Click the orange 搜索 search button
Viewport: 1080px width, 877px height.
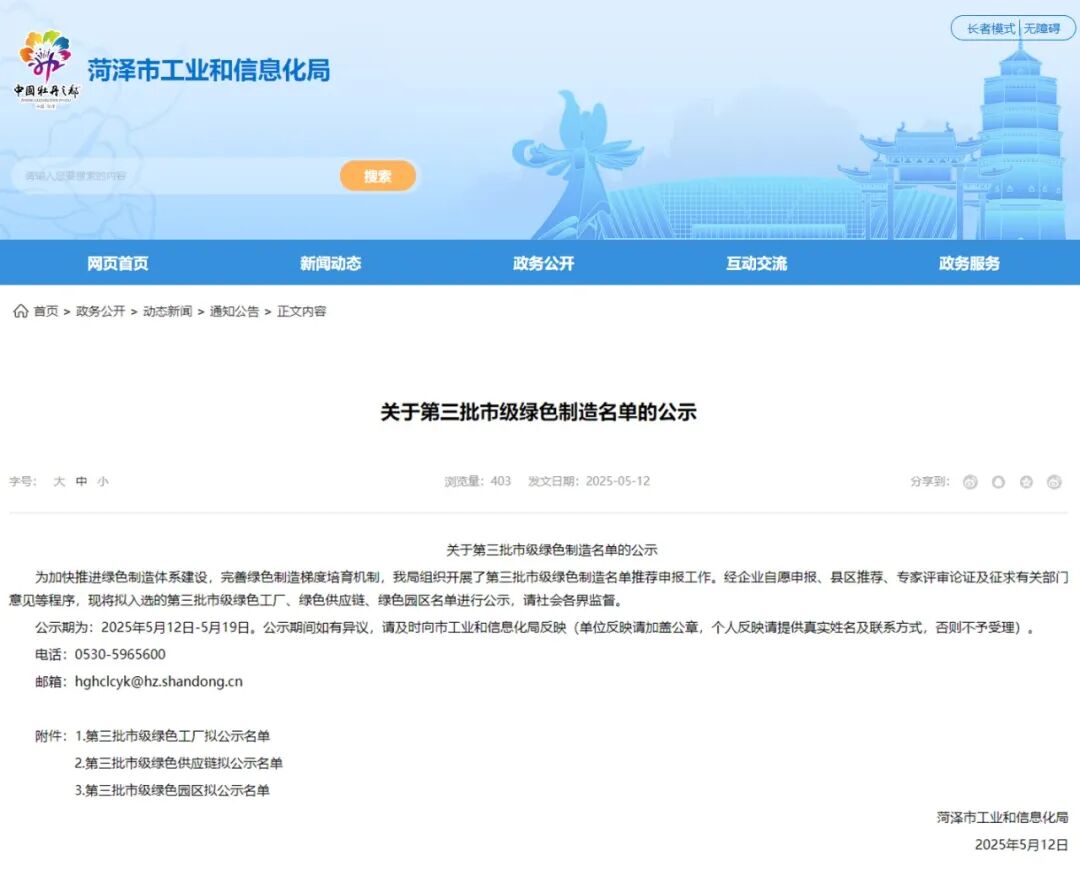[x=378, y=176]
